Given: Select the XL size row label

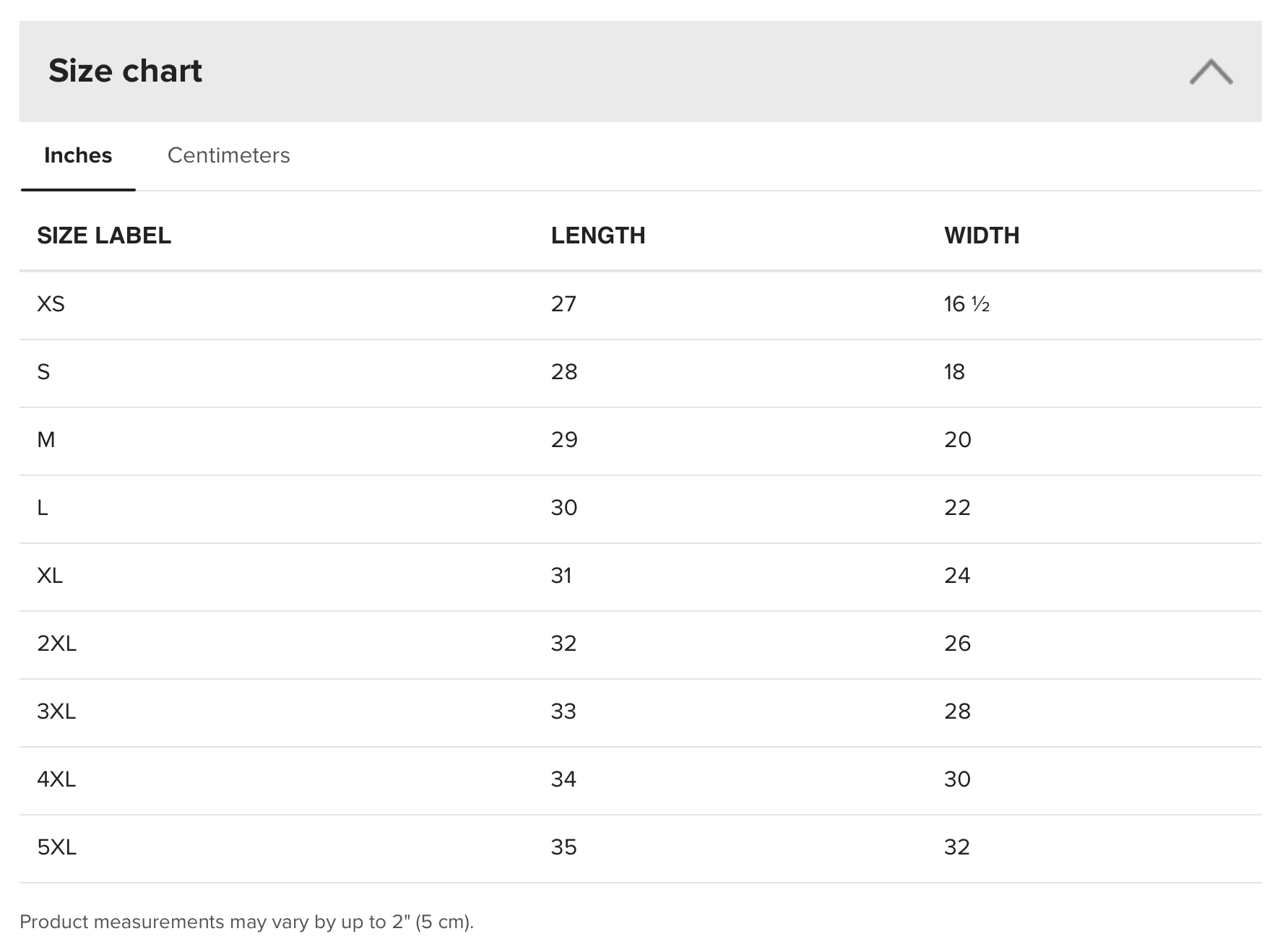Looking at the screenshot, I should (50, 576).
